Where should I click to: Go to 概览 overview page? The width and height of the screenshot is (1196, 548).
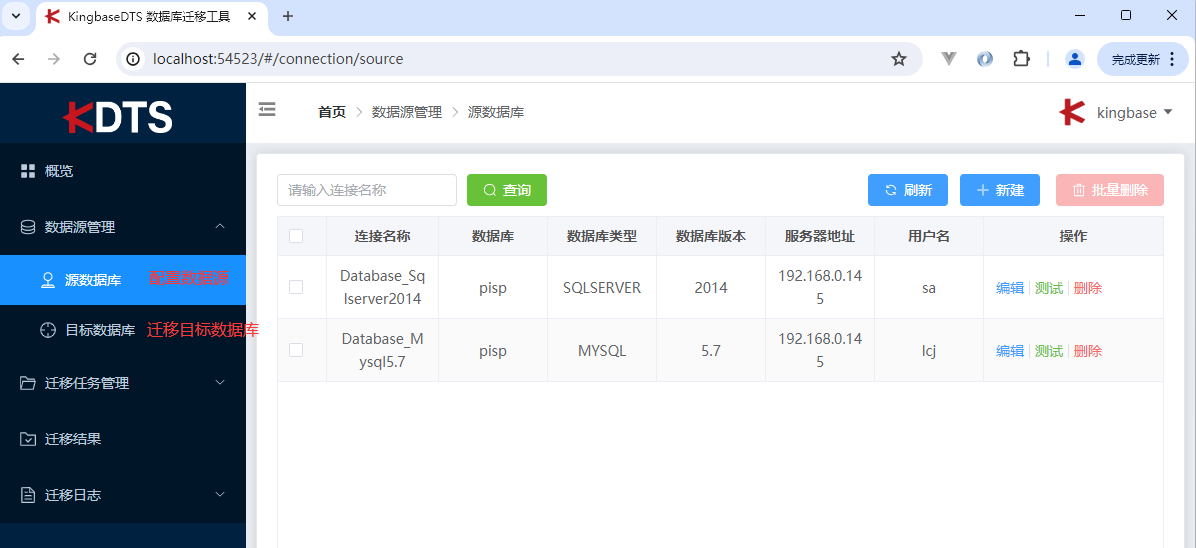pyautogui.click(x=59, y=171)
